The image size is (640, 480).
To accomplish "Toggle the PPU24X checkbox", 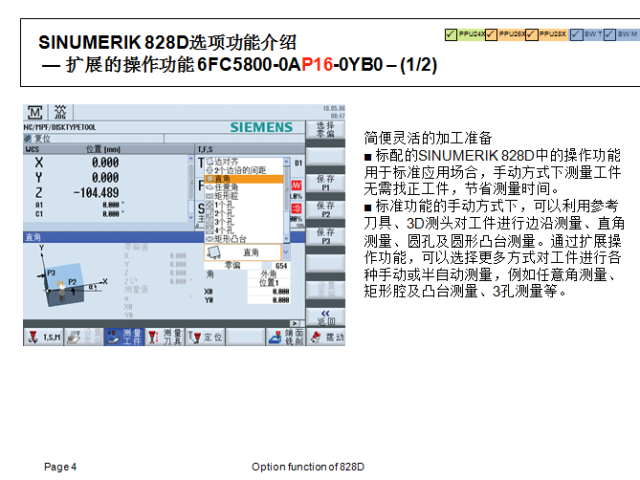I will point(451,35).
